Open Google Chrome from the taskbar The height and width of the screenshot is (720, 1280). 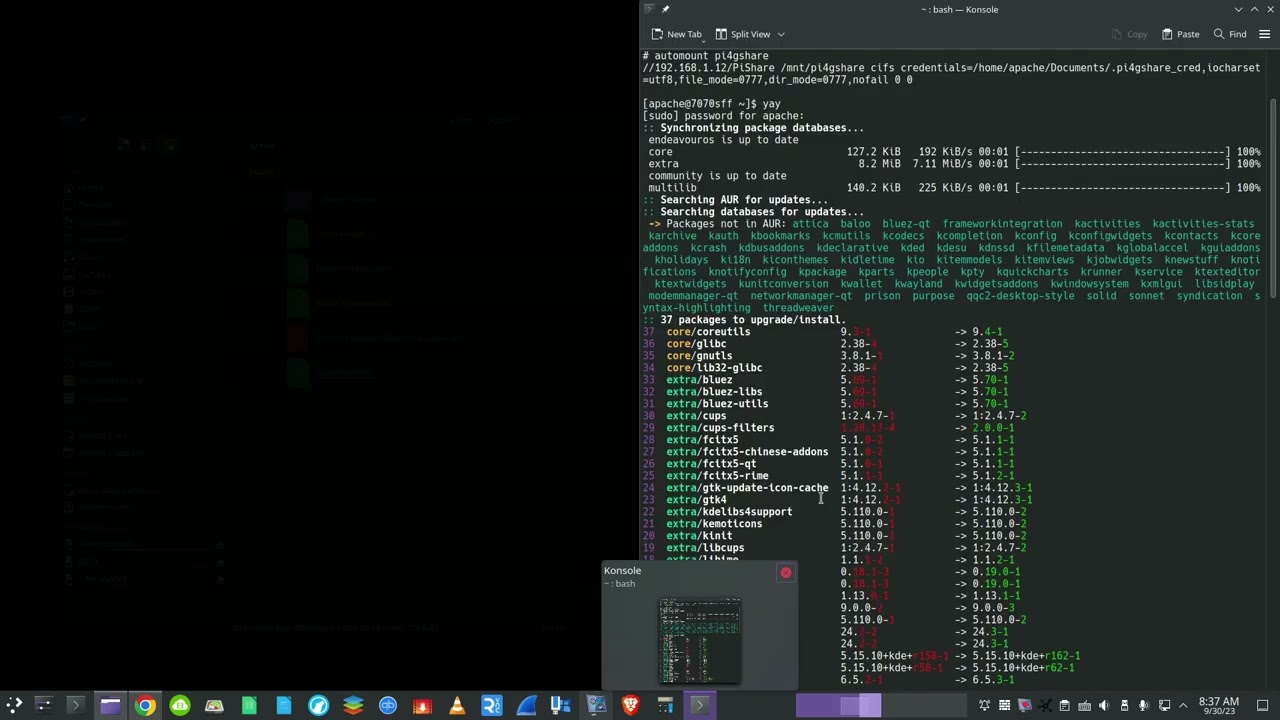tap(145, 705)
